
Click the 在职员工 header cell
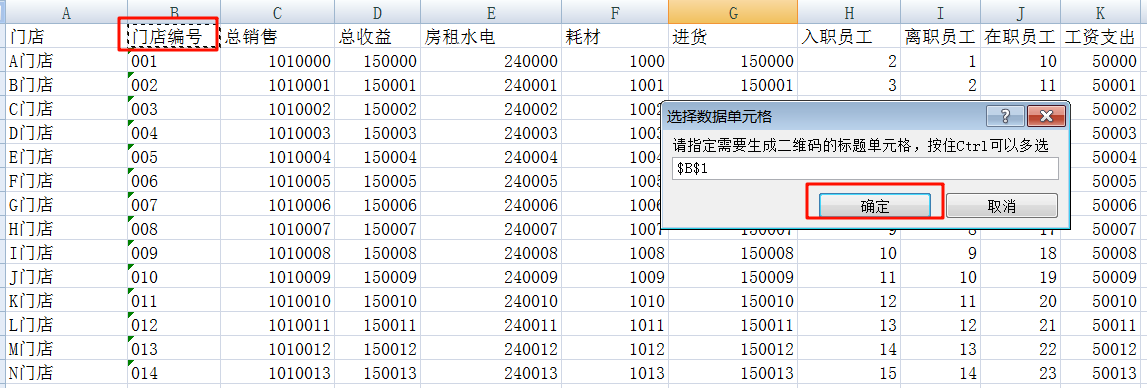[x=1020, y=37]
